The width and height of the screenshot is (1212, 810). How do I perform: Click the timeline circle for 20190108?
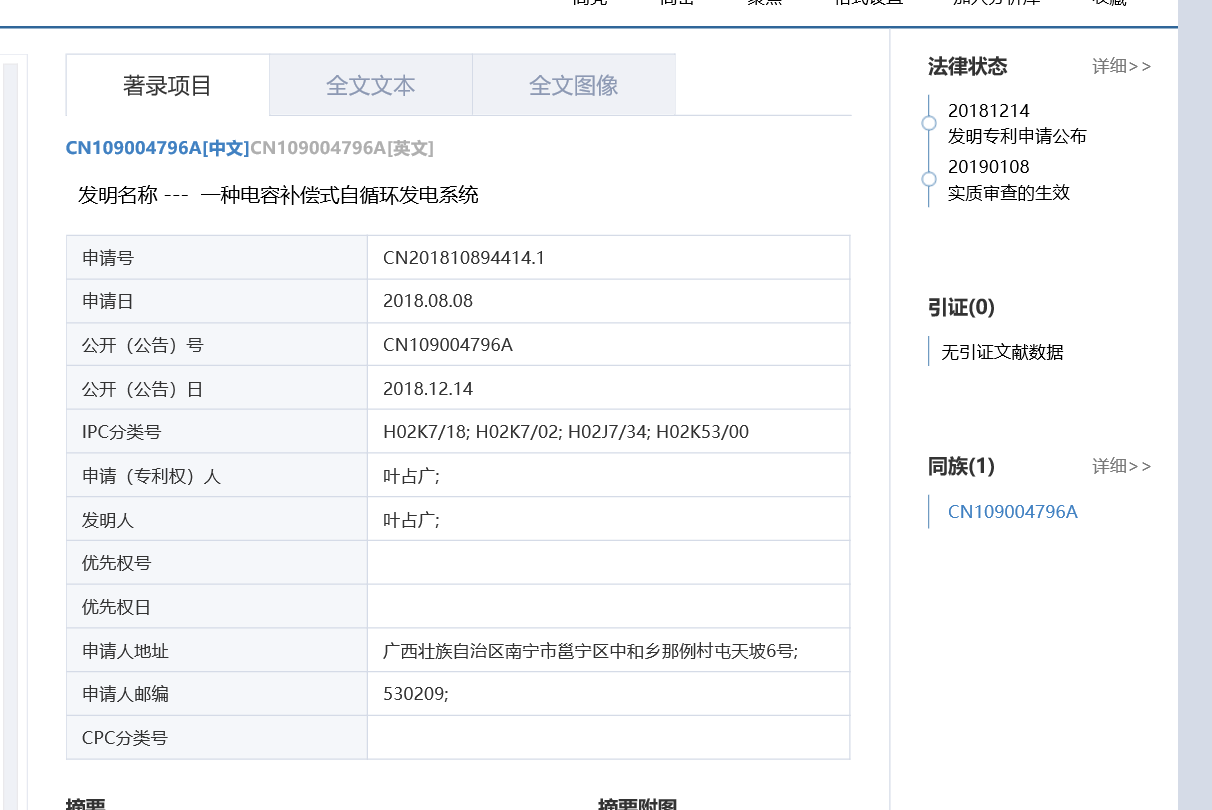click(x=929, y=179)
